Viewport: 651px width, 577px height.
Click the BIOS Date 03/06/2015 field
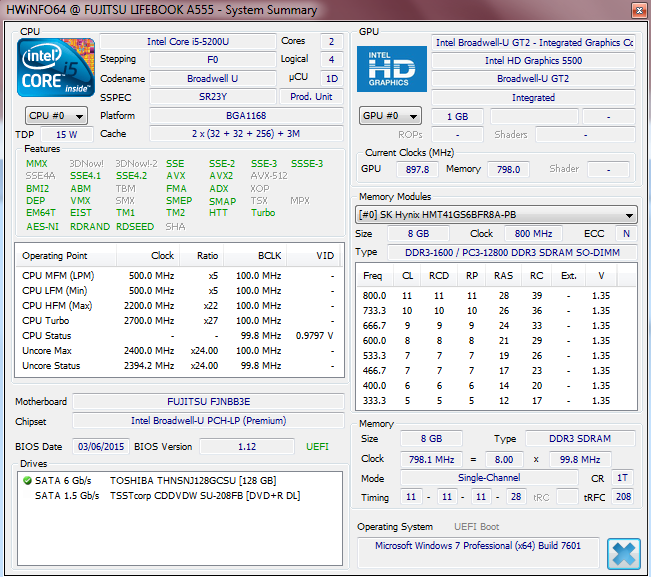(x=101, y=447)
